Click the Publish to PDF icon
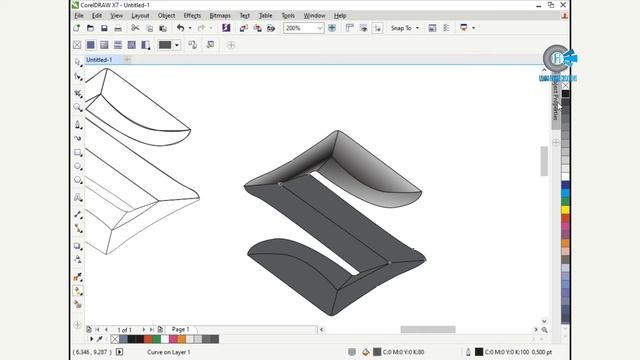Viewport: 640px width, 360px height. coord(271,28)
